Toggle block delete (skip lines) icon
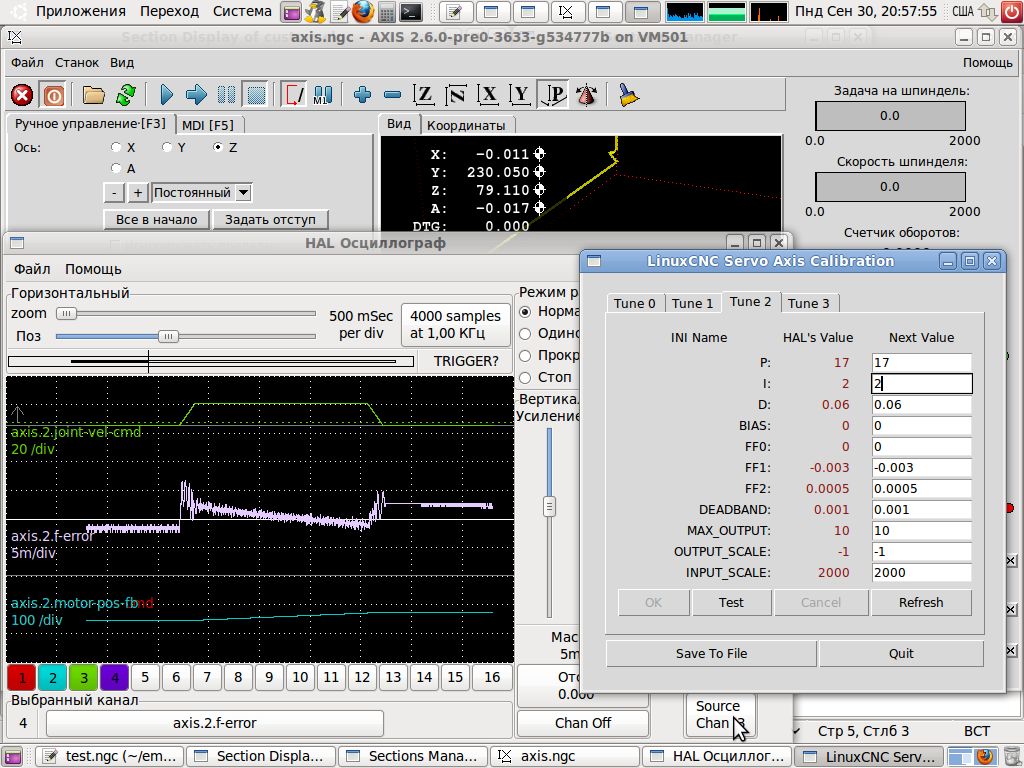 (x=293, y=95)
